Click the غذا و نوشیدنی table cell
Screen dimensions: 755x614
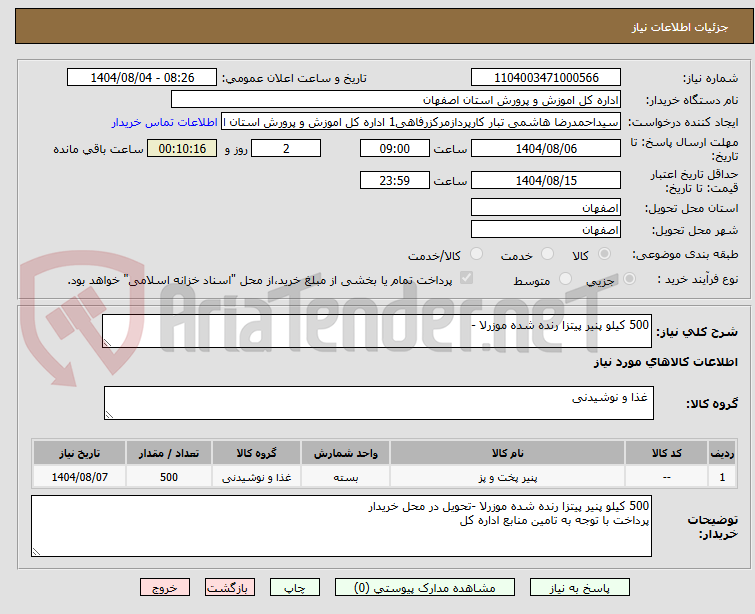[x=256, y=477]
